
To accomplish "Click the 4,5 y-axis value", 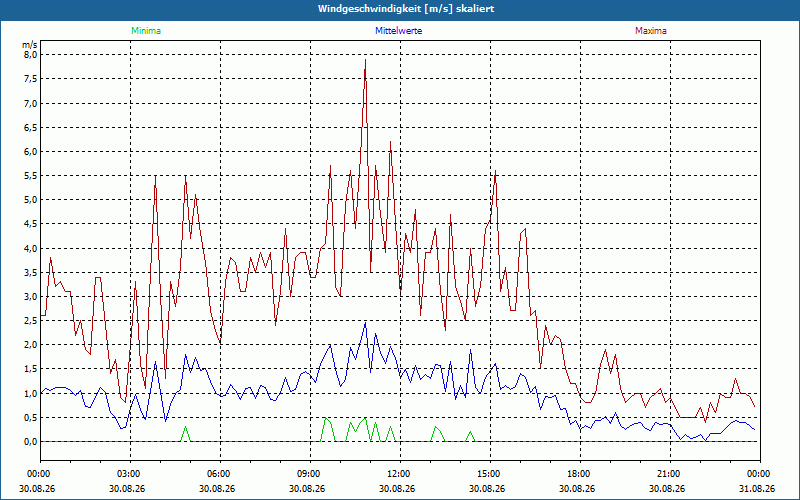I will pyautogui.click(x=31, y=224).
